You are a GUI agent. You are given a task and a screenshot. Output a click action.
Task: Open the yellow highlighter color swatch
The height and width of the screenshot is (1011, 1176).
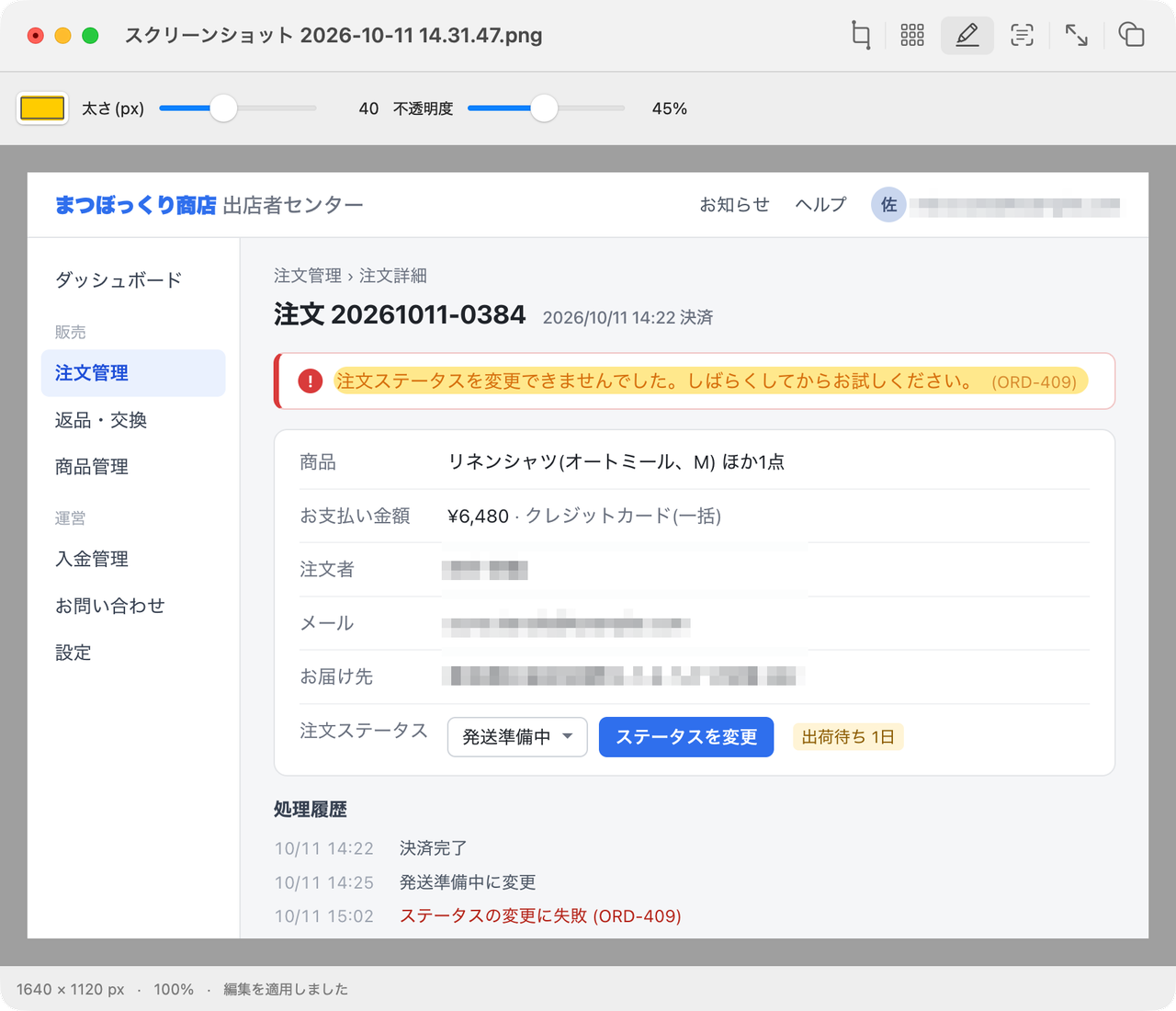[42, 108]
